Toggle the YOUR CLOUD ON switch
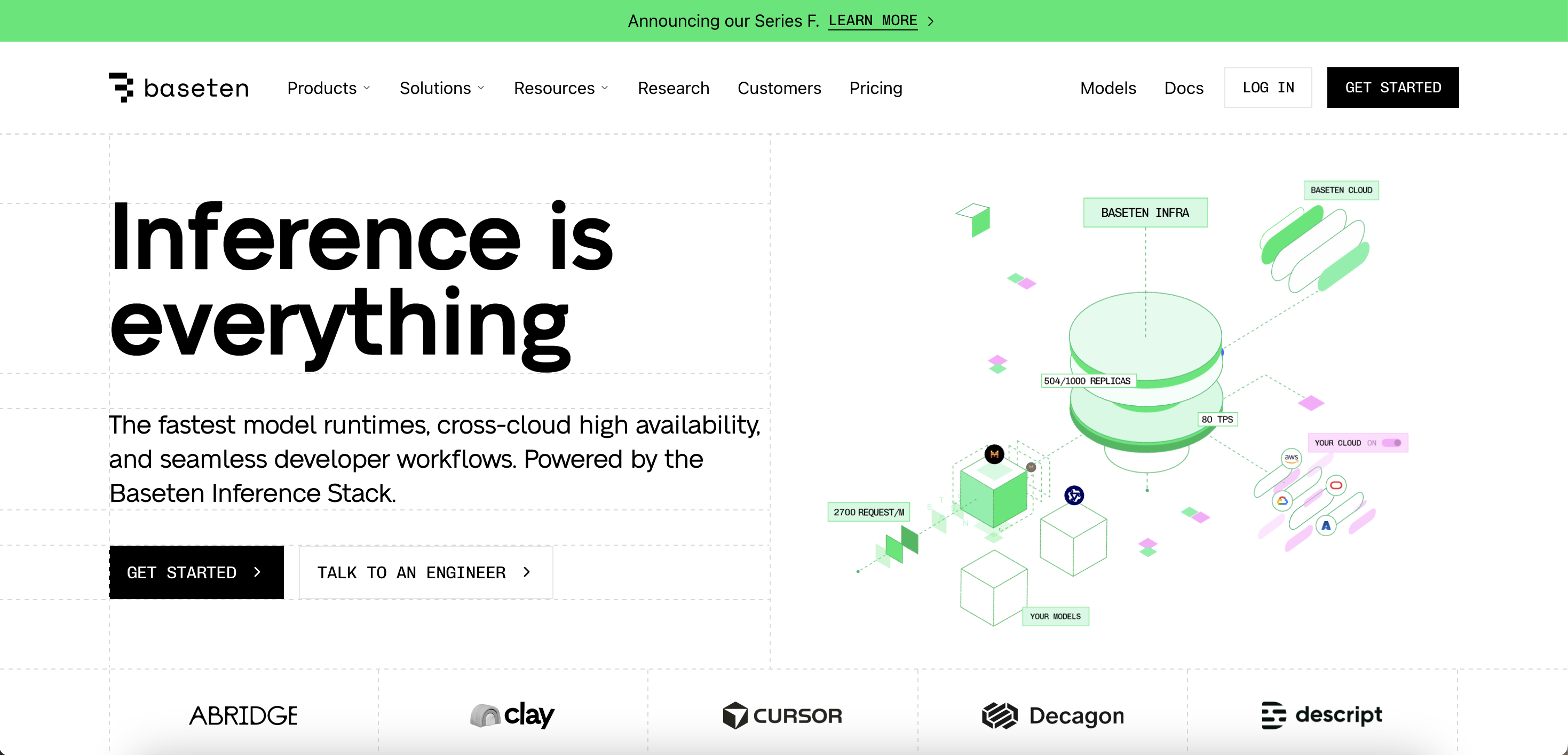Image resolution: width=1568 pixels, height=755 pixels. pos(1391,443)
